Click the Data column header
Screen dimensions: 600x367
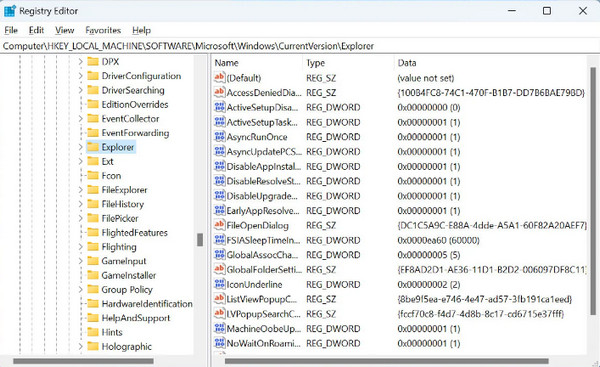490,63
